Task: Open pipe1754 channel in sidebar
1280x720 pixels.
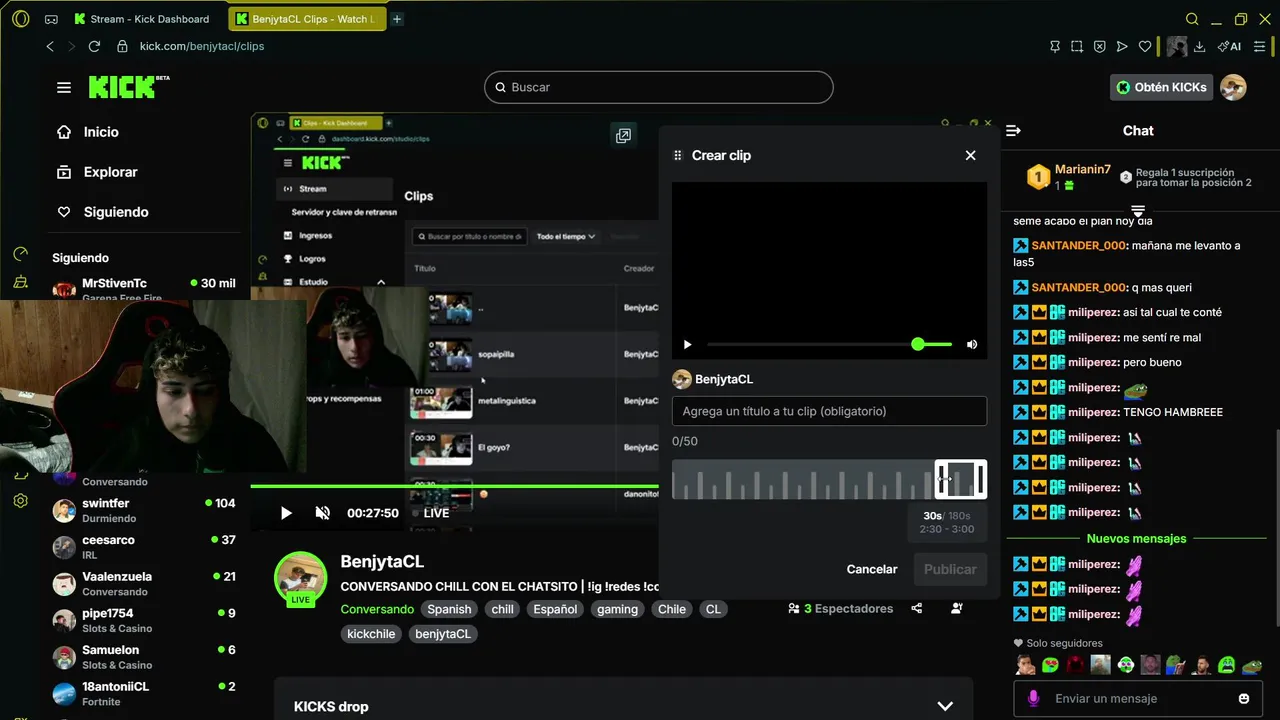Action: coord(144,620)
